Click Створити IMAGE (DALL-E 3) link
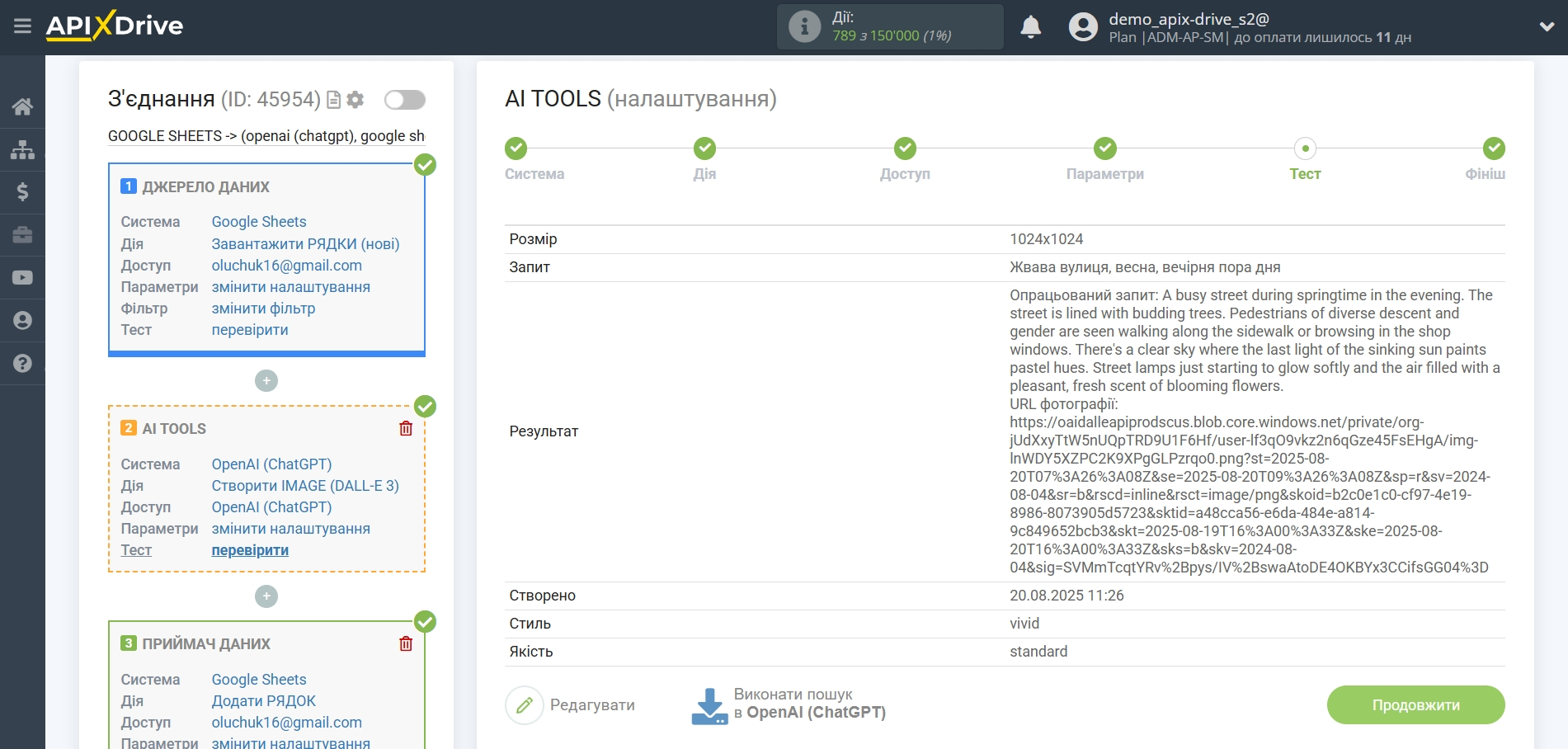This screenshot has height=749, width=1568. pyautogui.click(x=305, y=486)
